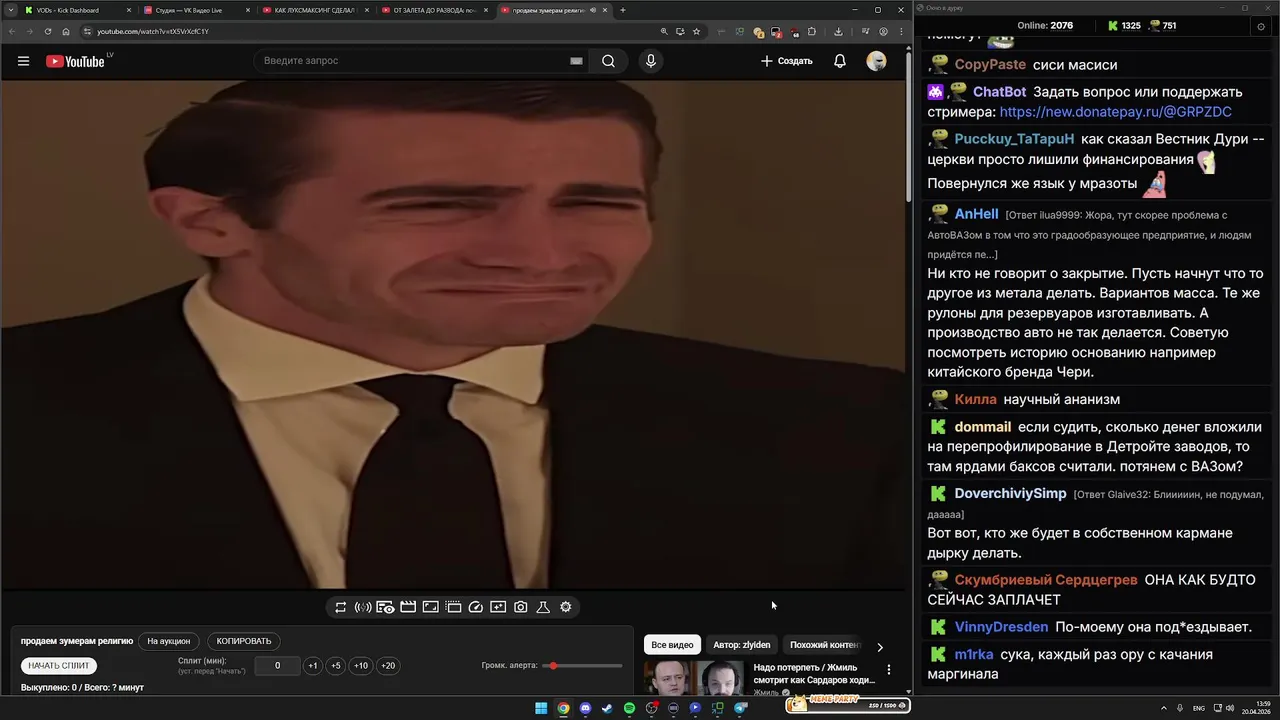
Task: Open the on-screen keyboard icon in search box
Action: [x=576, y=61]
